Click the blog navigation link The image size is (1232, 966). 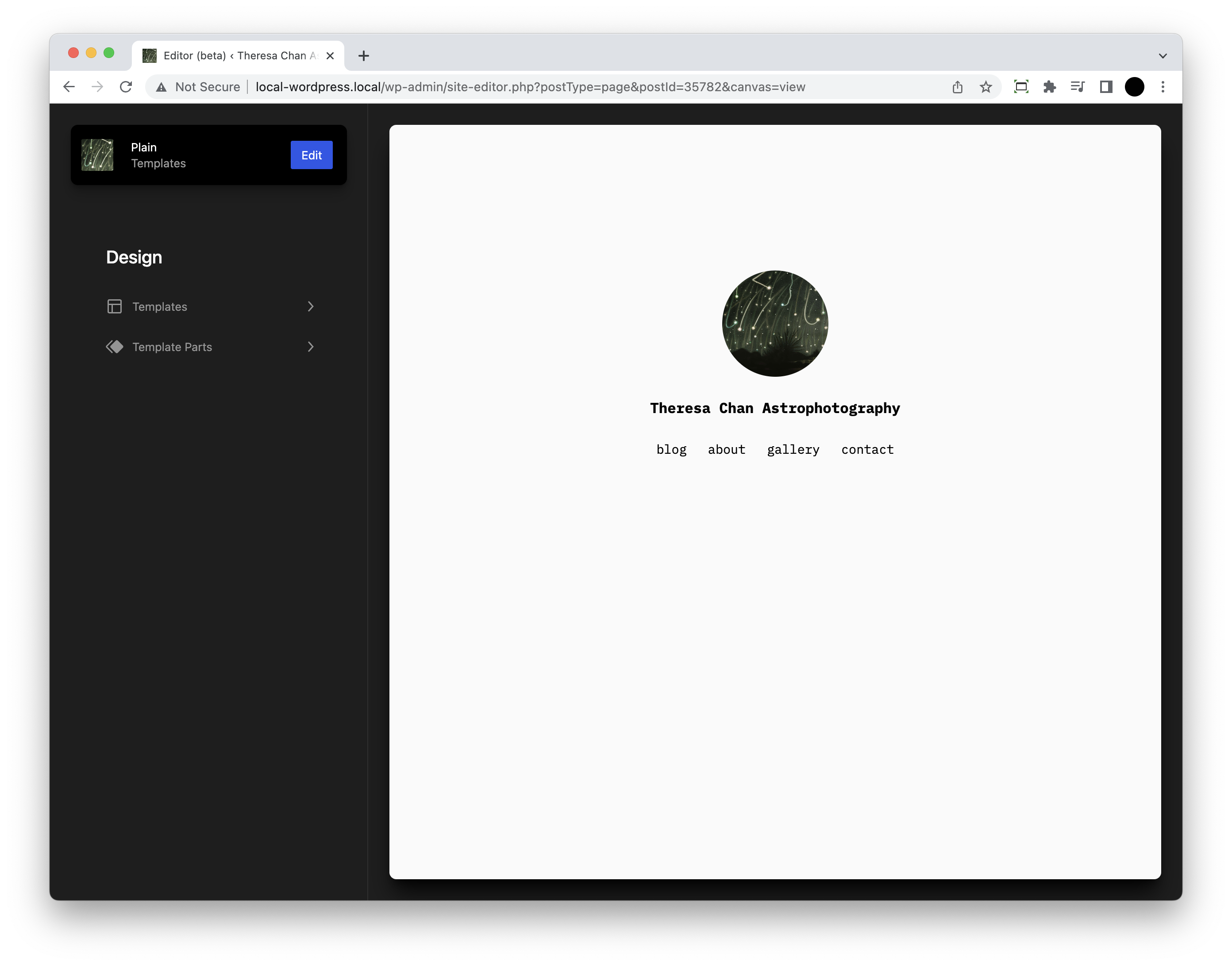pyautogui.click(x=671, y=449)
